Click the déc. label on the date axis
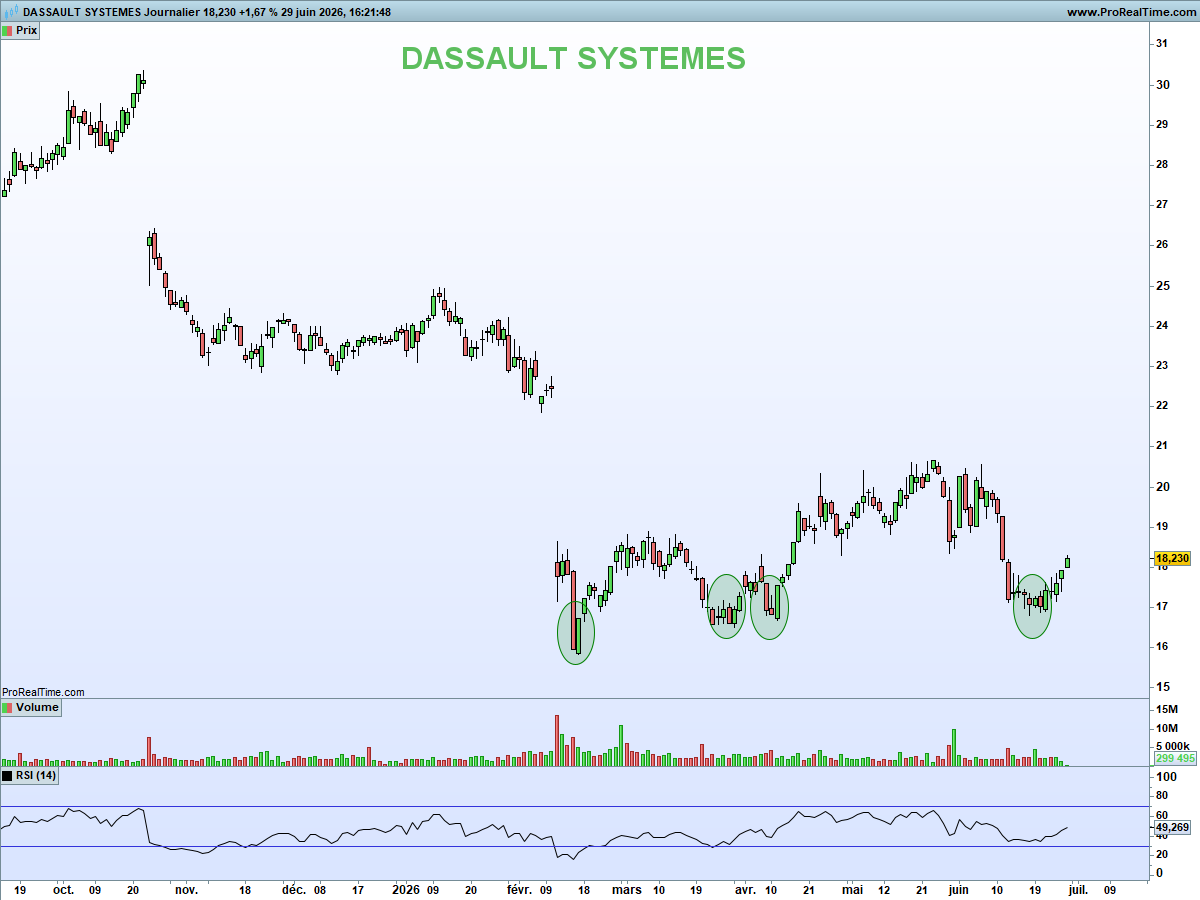The height and width of the screenshot is (900, 1200). pyautogui.click(x=294, y=888)
